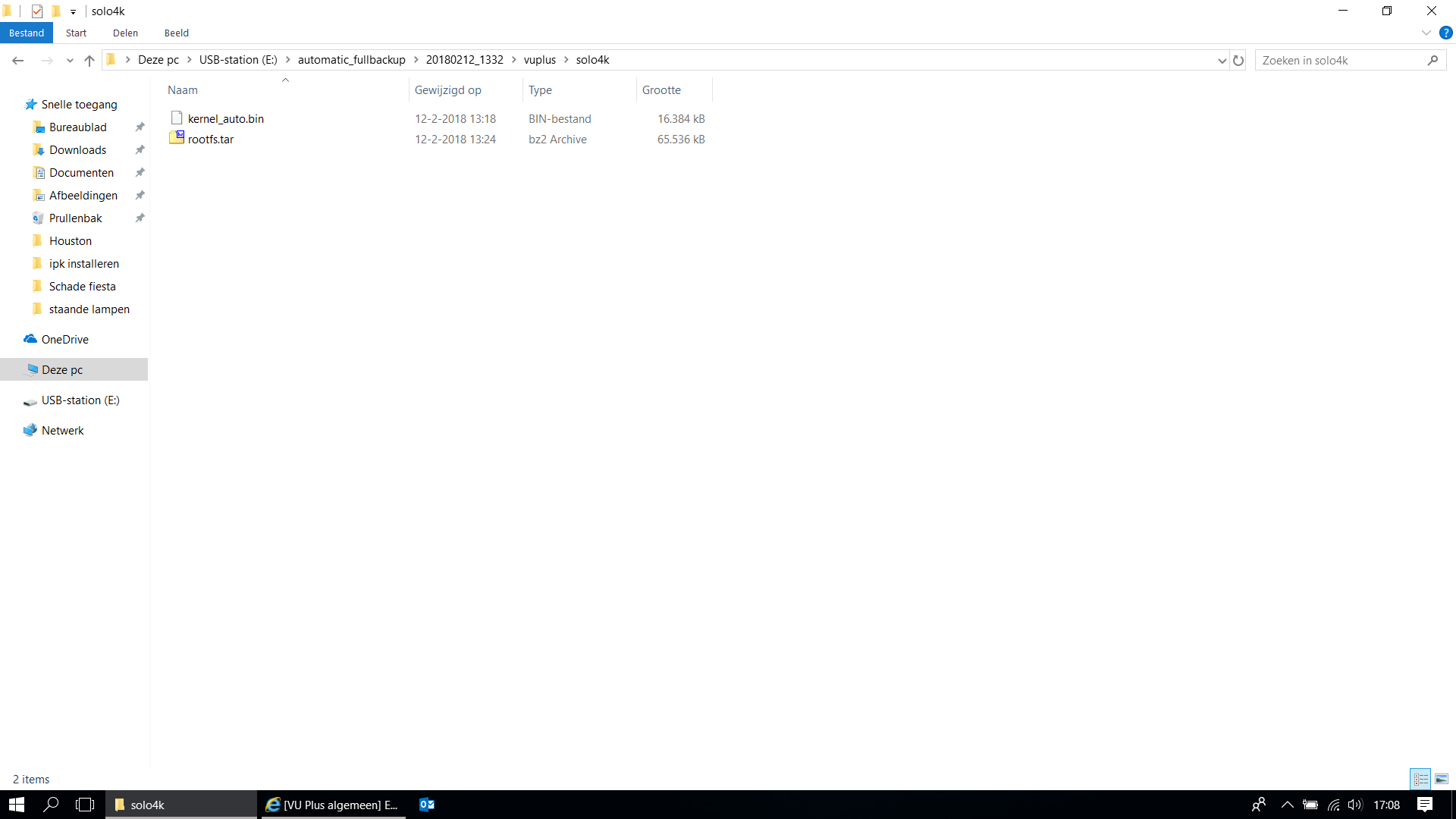Screen dimensions: 1456x819
Task: Select Deze pc in navigation pane
Action: coord(74,369)
